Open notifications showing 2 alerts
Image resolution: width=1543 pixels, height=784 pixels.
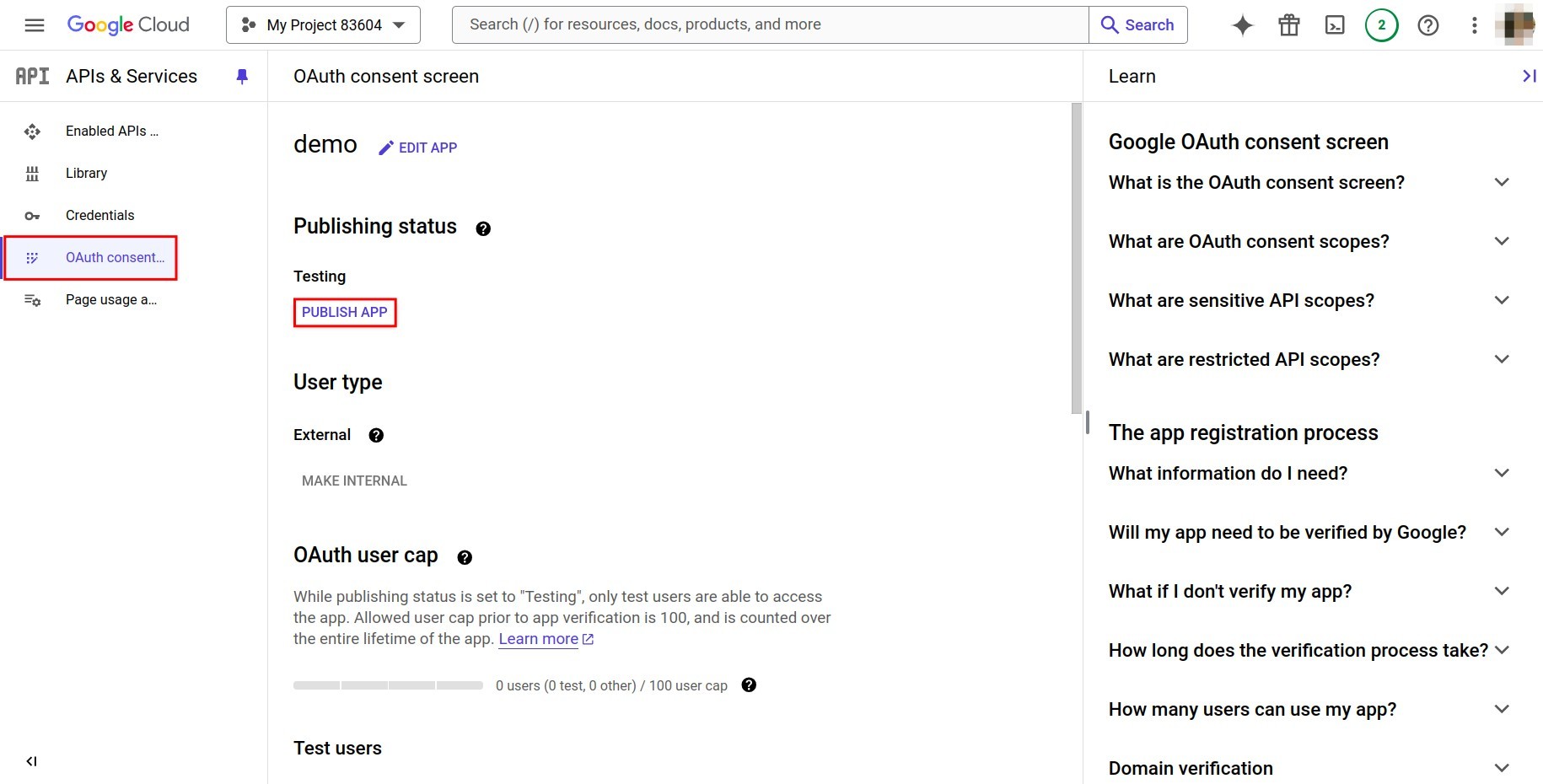pos(1381,25)
